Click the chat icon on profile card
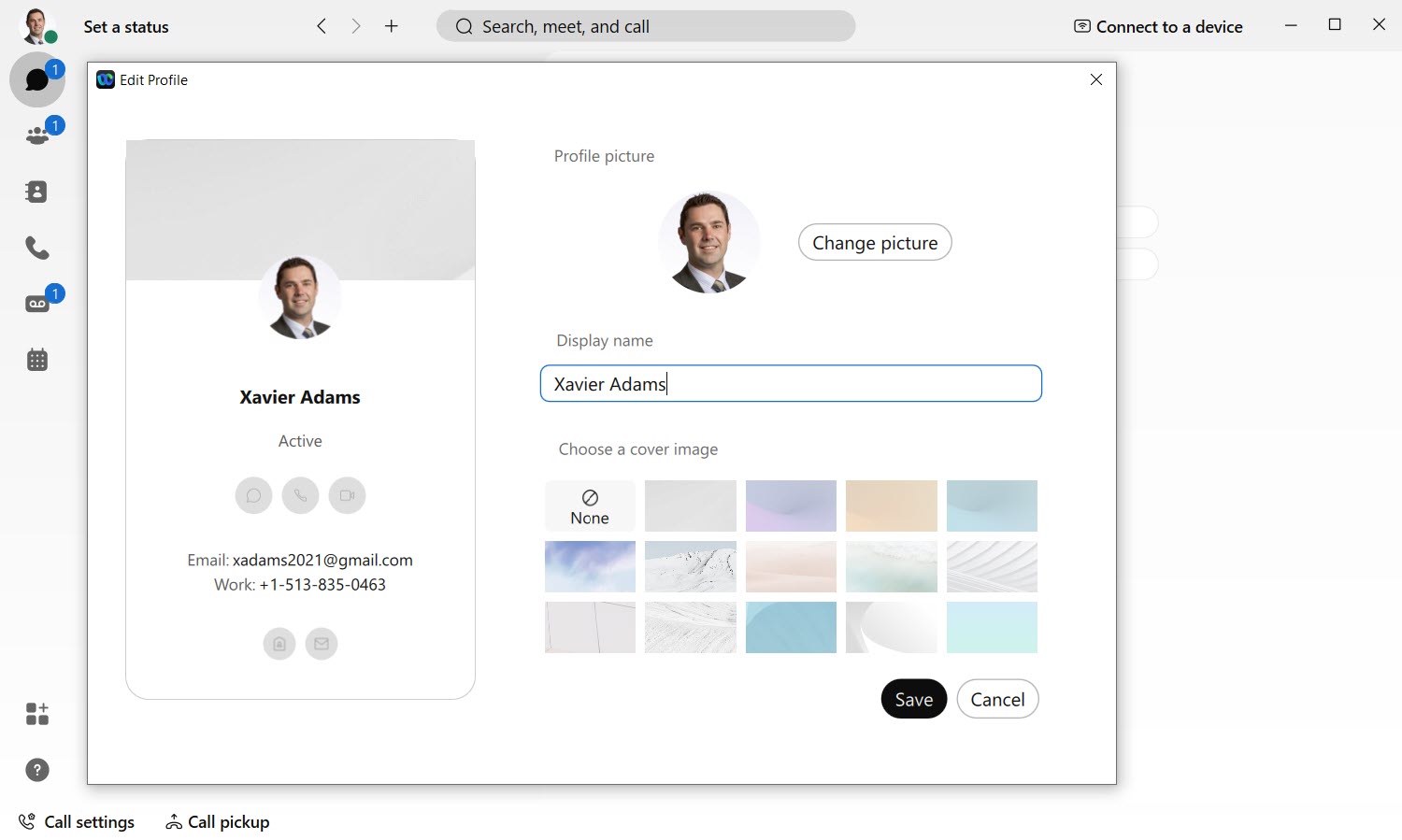This screenshot has height=840, width=1402. (x=253, y=495)
